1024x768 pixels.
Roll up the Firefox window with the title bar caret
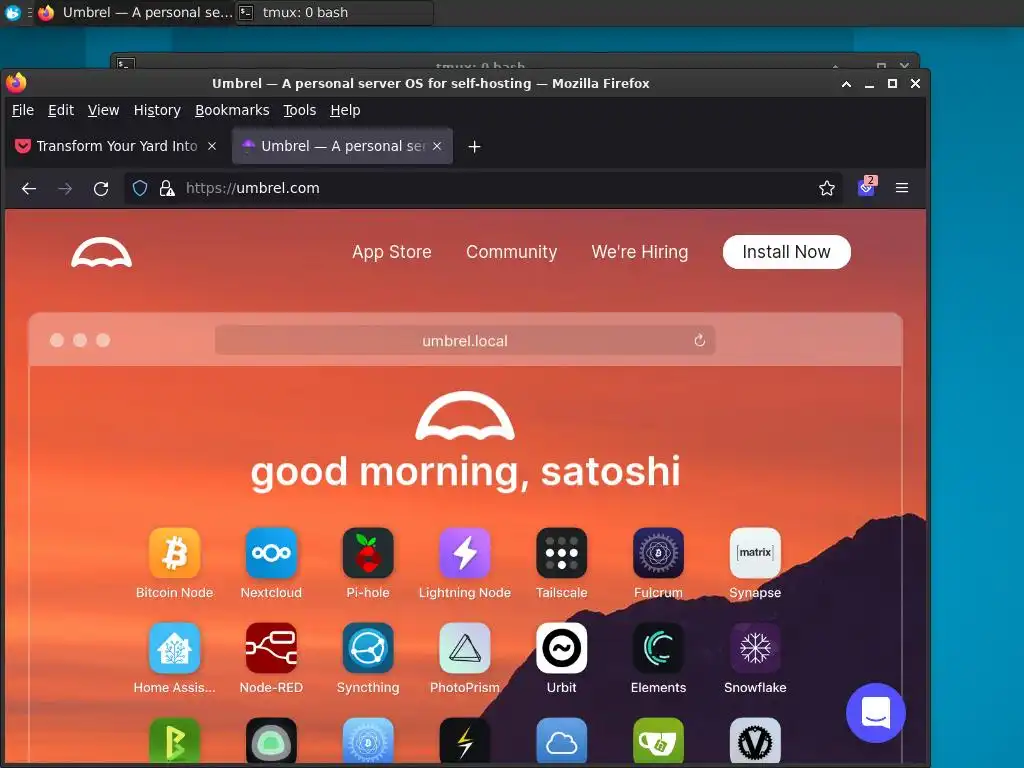point(846,84)
